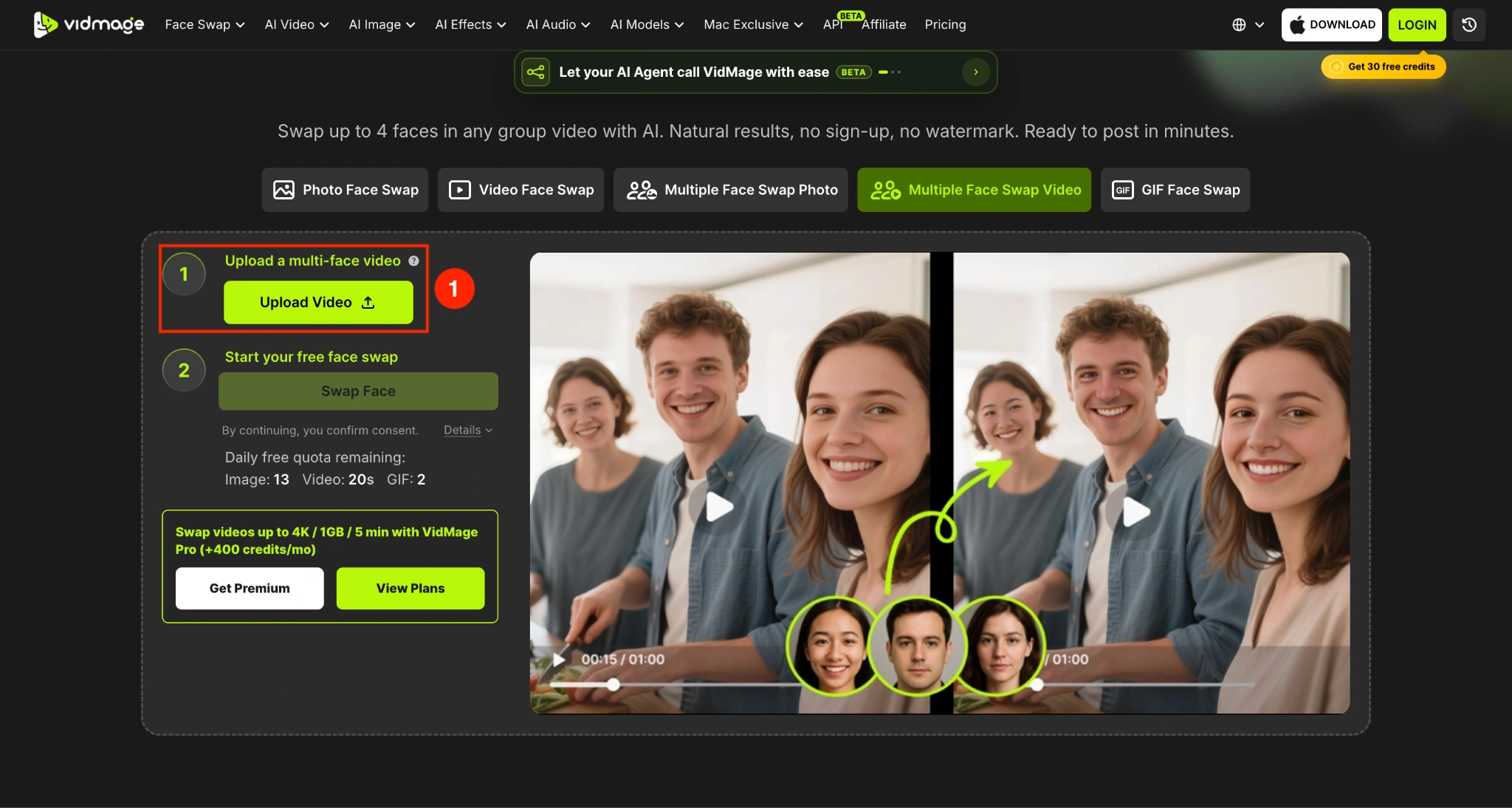Click the Upload Video button
This screenshot has width=1512, height=808.
pos(318,302)
